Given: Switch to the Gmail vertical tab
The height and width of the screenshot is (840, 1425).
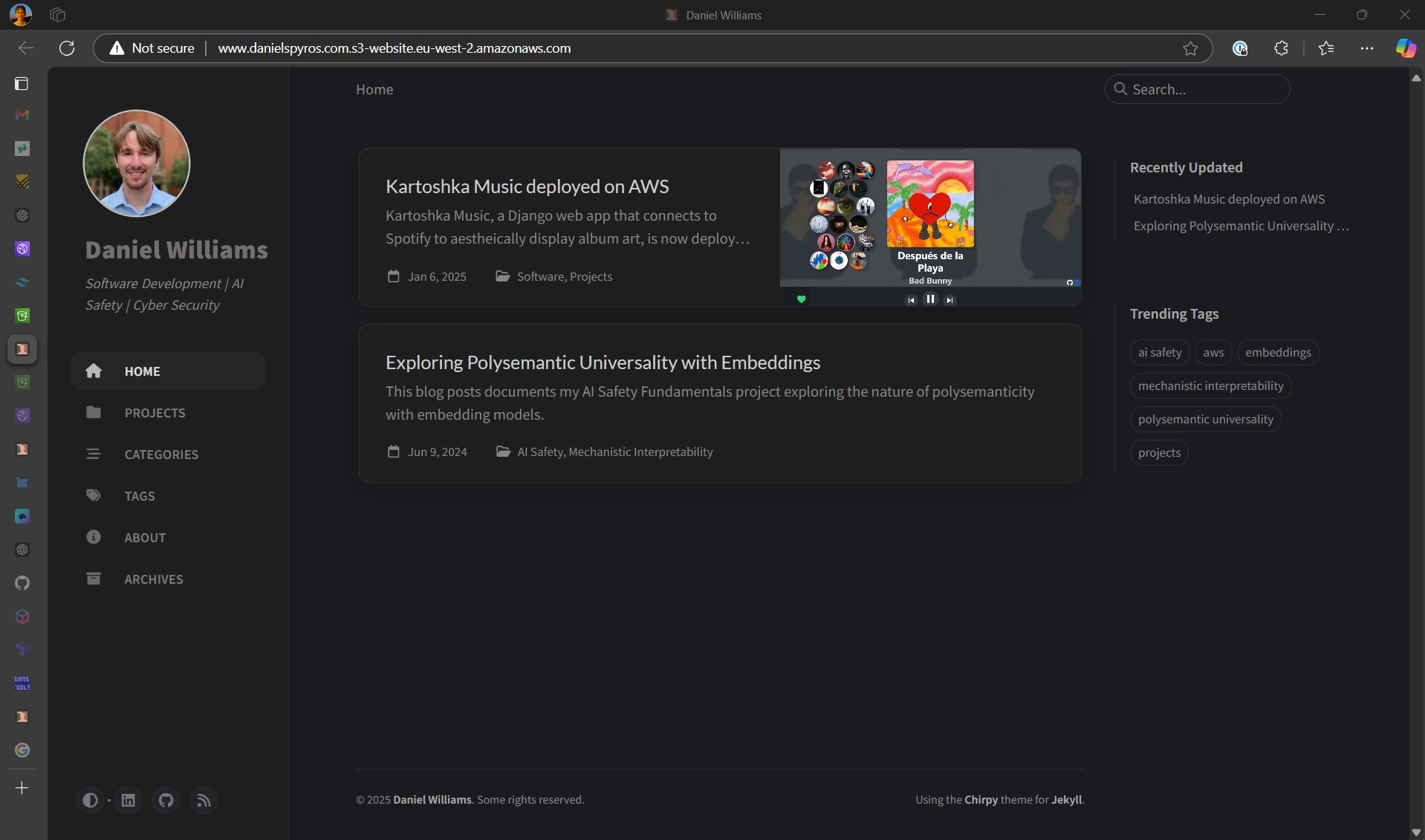Looking at the screenshot, I should 22,115.
